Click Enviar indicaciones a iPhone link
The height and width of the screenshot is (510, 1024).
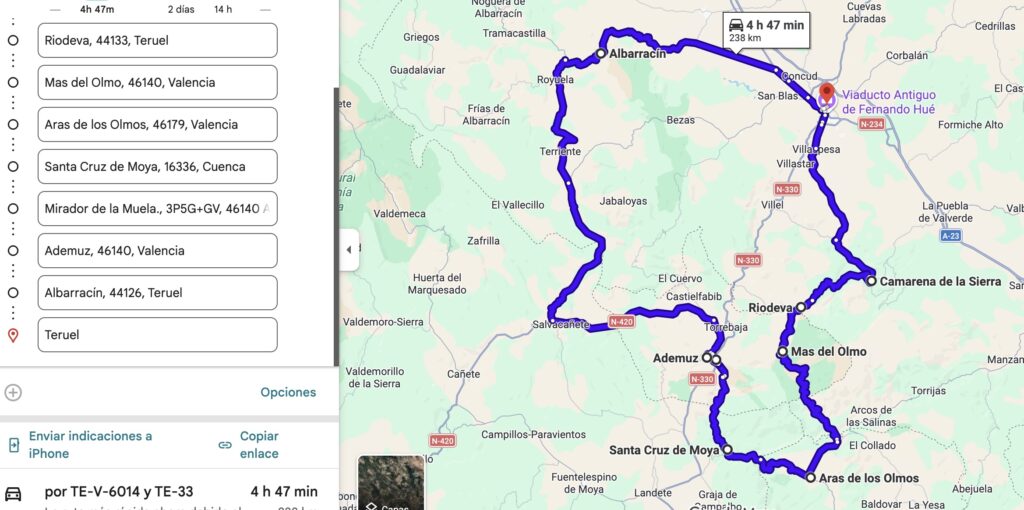point(90,445)
